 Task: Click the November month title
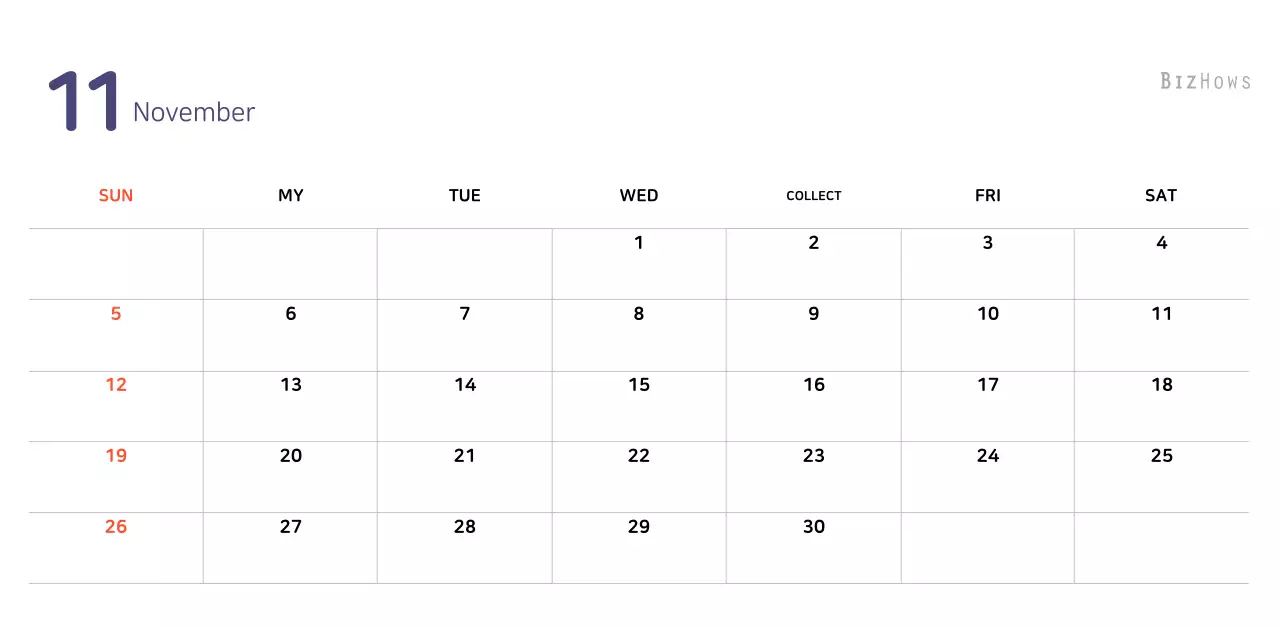tap(194, 112)
